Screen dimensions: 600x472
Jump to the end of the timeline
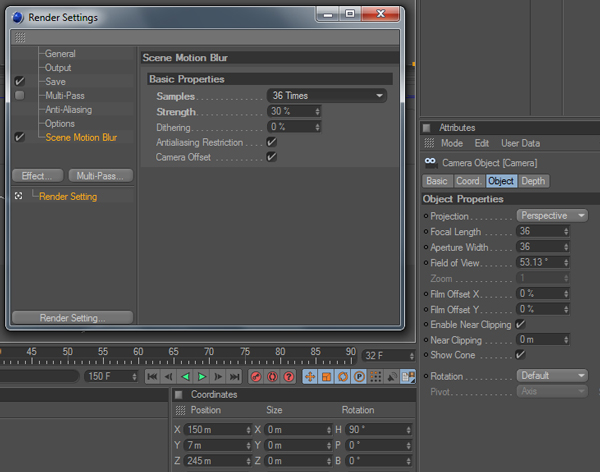click(x=234, y=376)
